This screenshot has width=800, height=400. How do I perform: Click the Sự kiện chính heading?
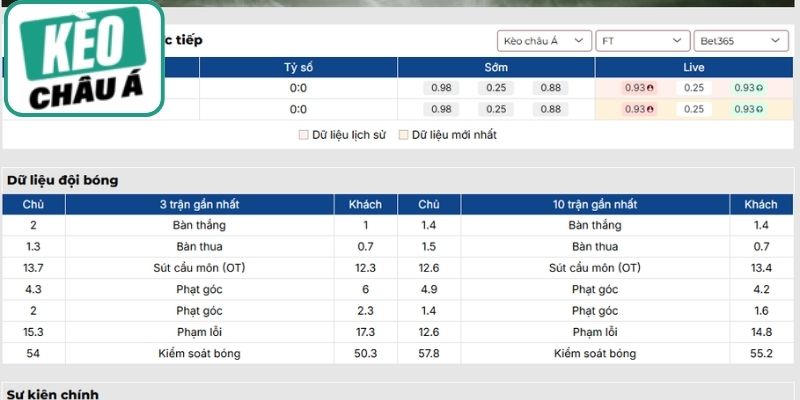point(53,394)
